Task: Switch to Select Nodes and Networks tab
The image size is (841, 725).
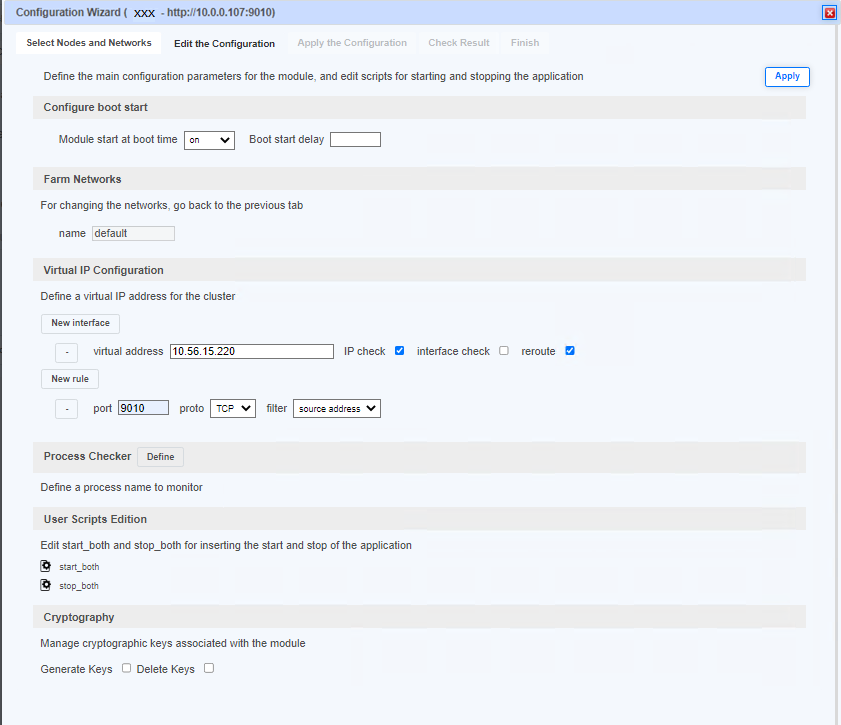Action: (x=87, y=43)
